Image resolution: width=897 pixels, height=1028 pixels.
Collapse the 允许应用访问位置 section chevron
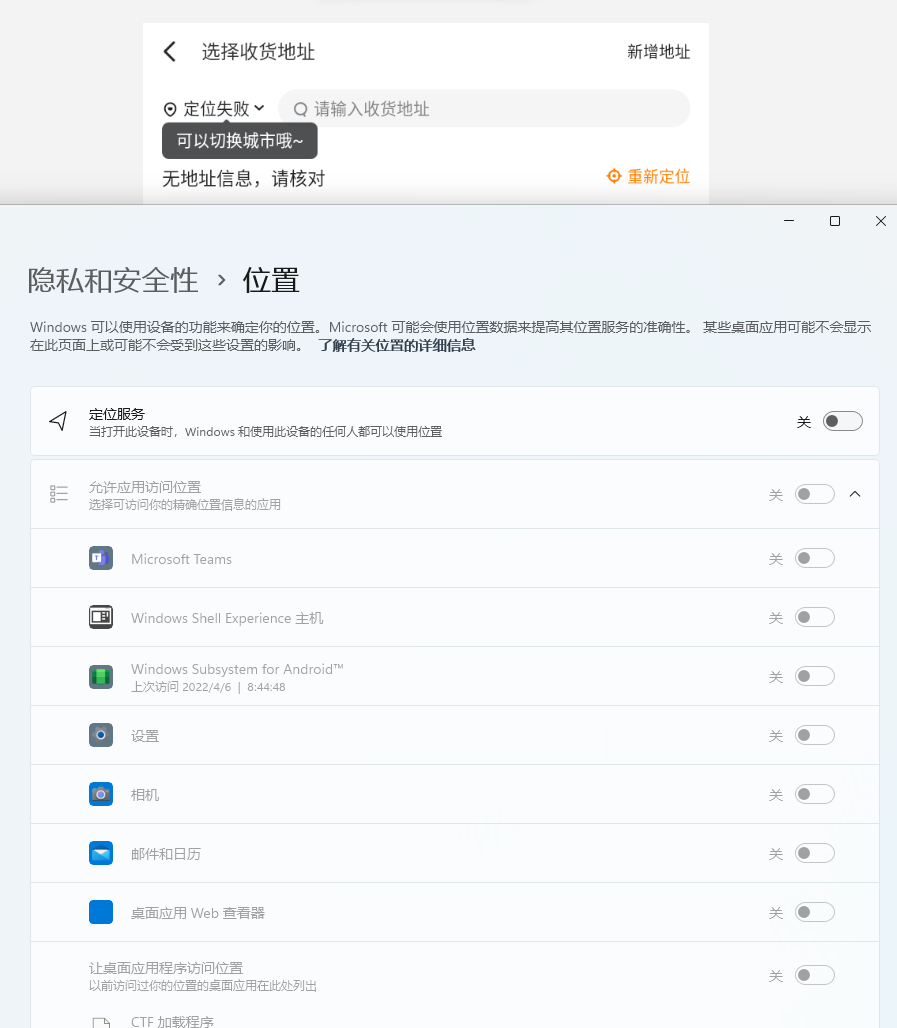(855, 494)
